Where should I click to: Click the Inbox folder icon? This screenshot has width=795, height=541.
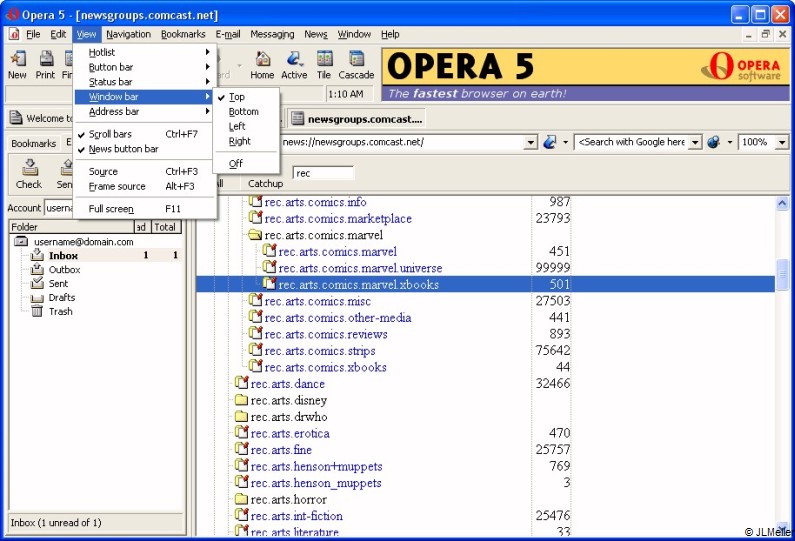[x=37, y=255]
